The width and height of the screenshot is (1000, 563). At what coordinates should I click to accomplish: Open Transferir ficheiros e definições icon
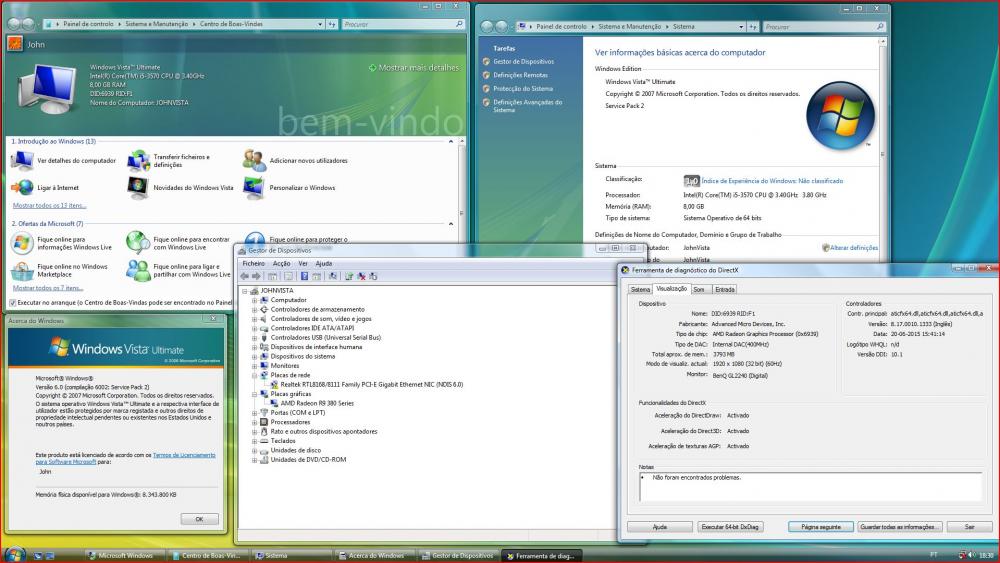pyautogui.click(x=138, y=161)
